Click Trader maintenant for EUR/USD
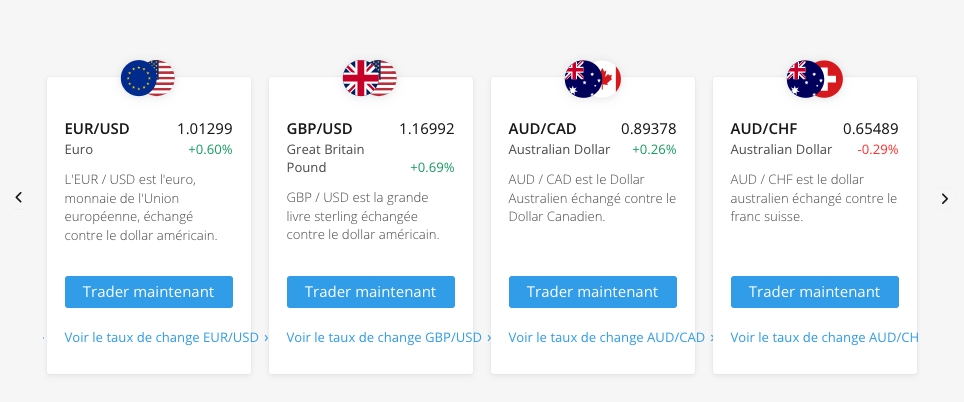The image size is (964, 402). [x=149, y=292]
